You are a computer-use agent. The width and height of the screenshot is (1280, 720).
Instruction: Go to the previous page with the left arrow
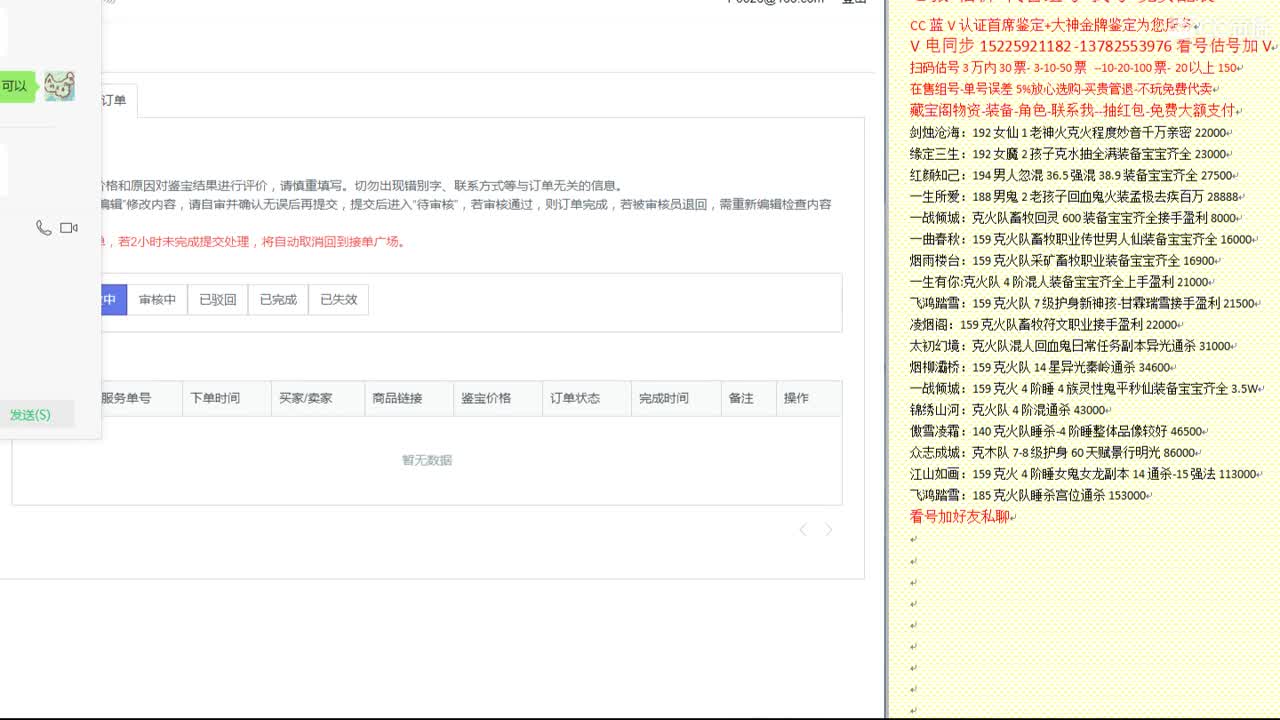coord(803,529)
